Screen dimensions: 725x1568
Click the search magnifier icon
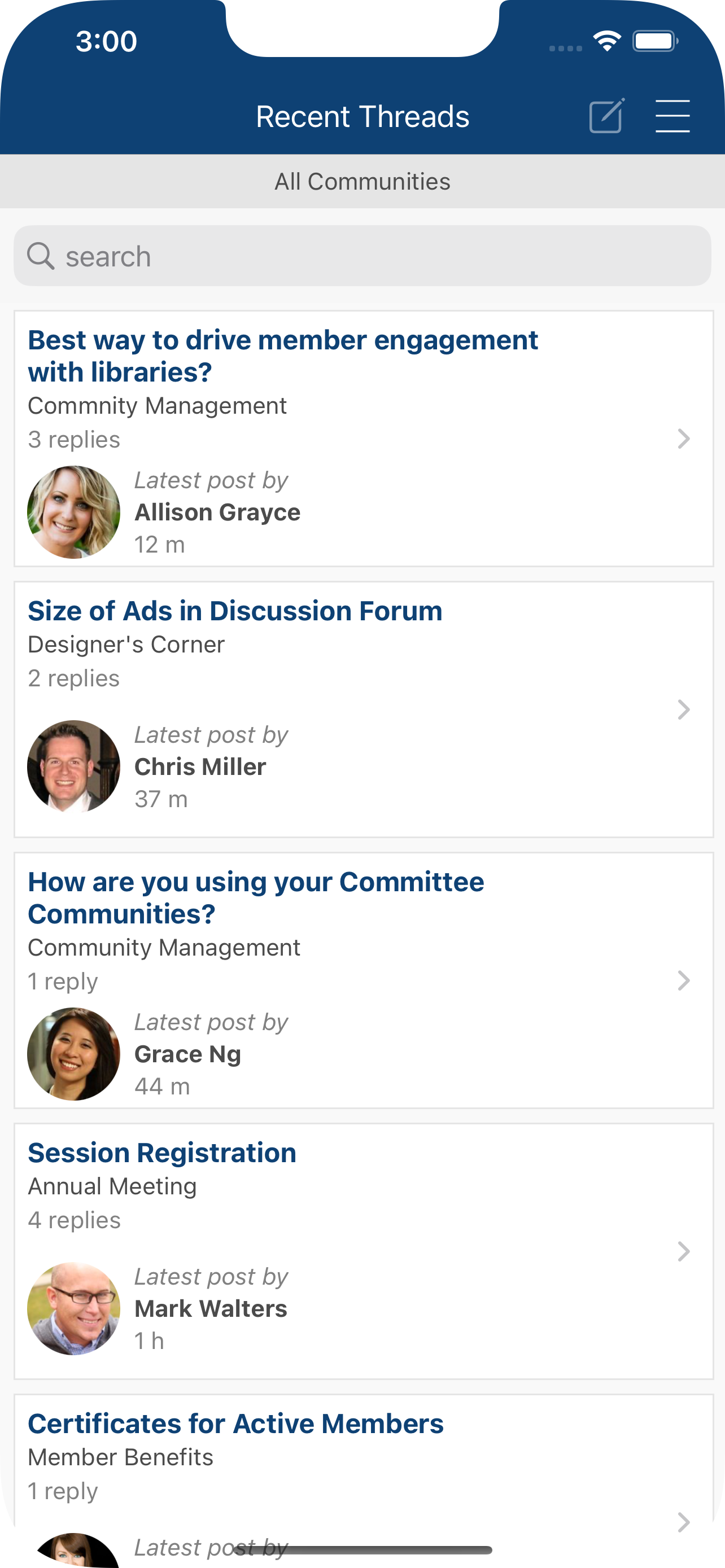coord(41,256)
